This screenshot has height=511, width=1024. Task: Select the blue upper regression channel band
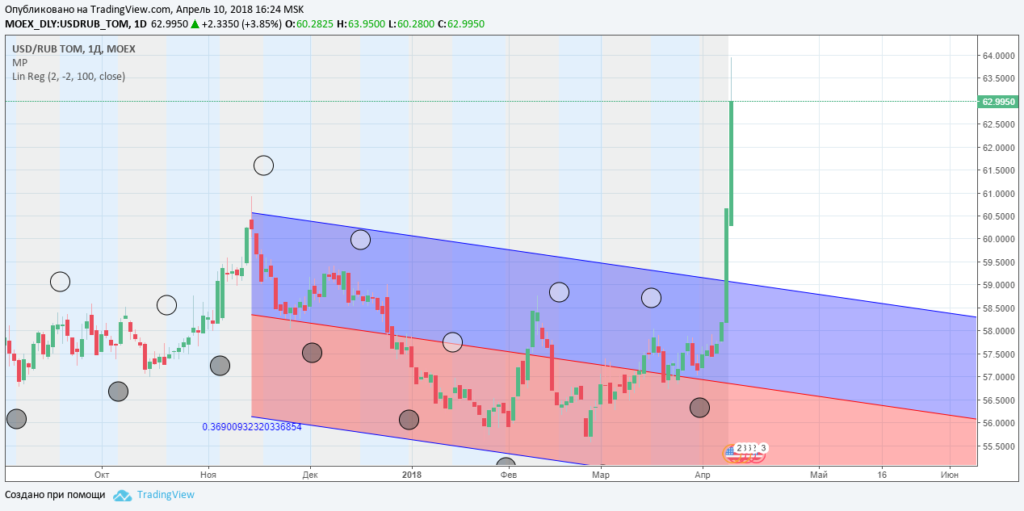click(x=500, y=290)
